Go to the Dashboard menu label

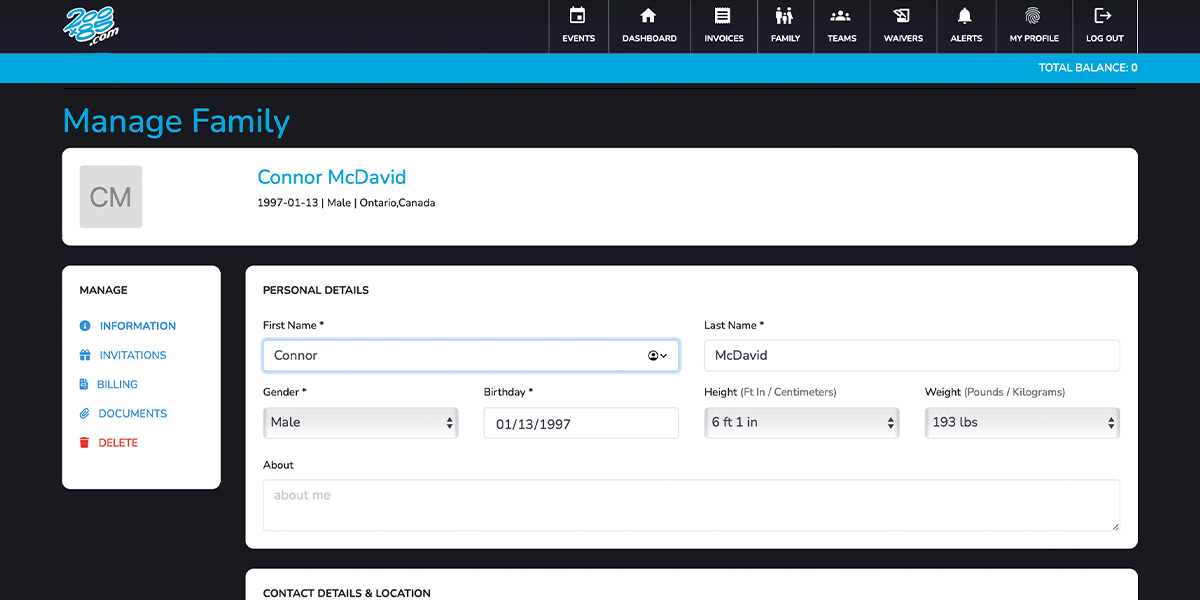click(x=649, y=39)
